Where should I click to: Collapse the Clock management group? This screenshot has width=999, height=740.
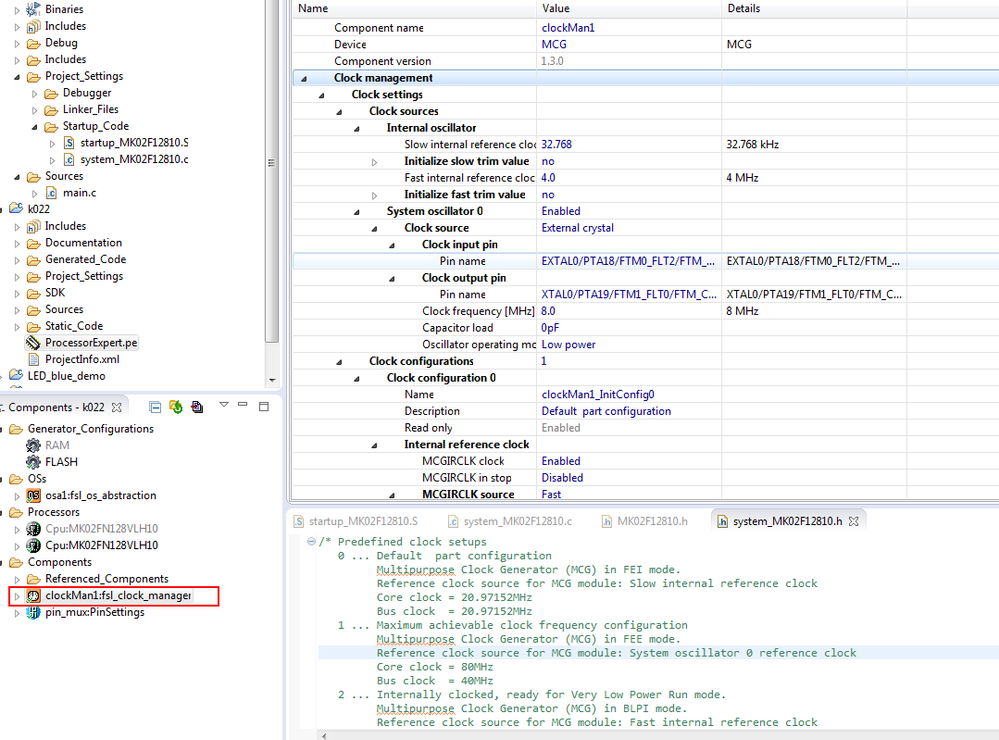tap(304, 78)
